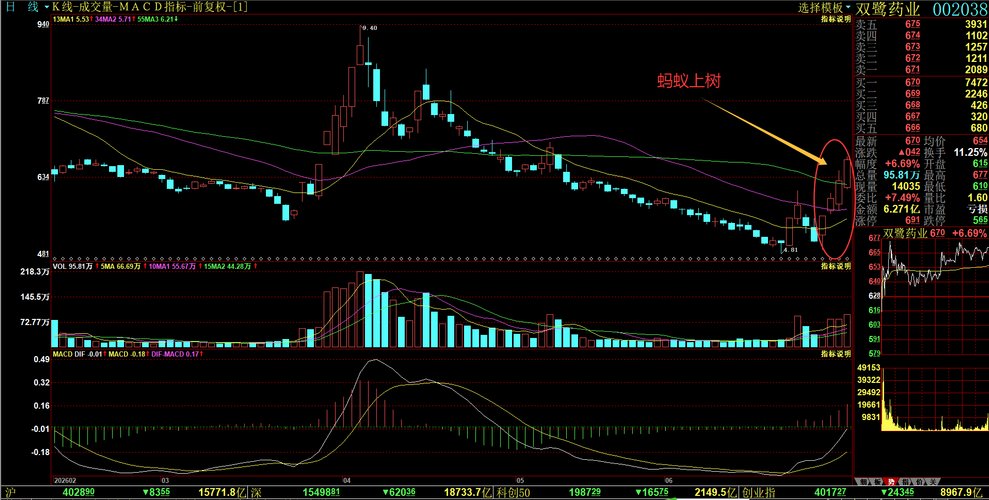Image resolution: width=989 pixels, height=500 pixels.
Task: Select the 细 tab at panel bottom
Action: (863, 482)
